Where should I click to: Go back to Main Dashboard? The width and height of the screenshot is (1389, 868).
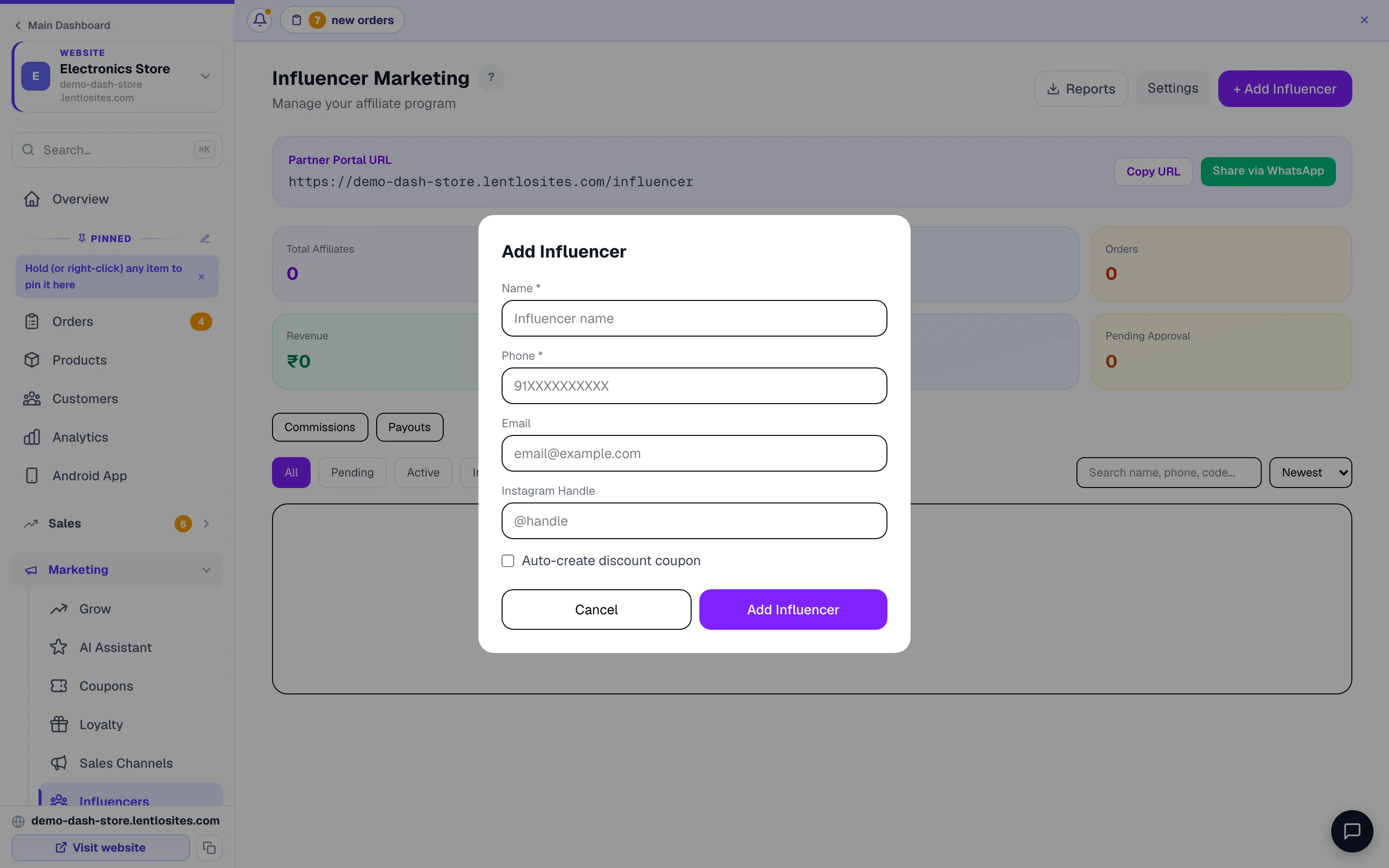(63, 25)
